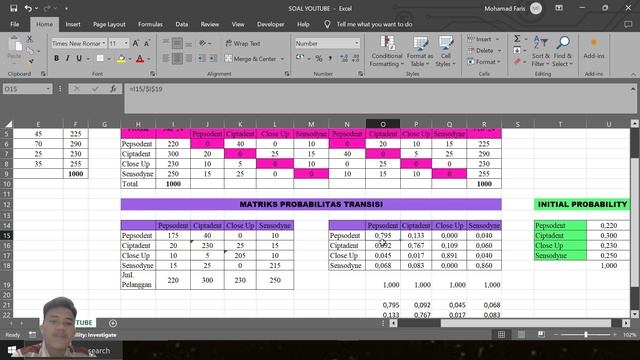Open the Number format dropdown
Image resolution: width=640 pixels, height=360 pixels.
click(357, 43)
